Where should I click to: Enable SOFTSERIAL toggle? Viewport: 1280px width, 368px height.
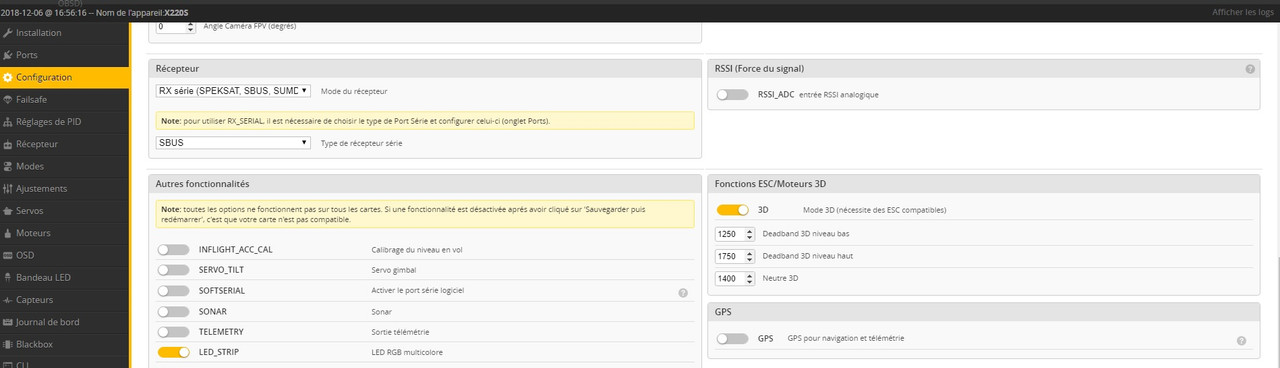click(x=173, y=291)
